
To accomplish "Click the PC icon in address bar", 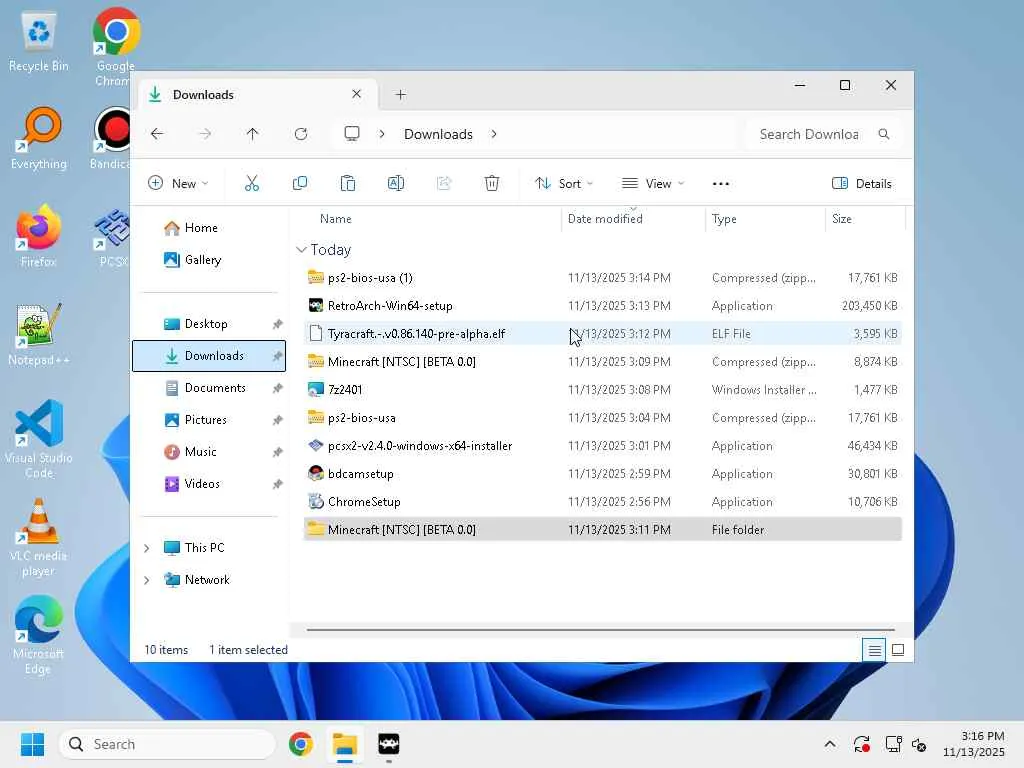I will [352, 134].
